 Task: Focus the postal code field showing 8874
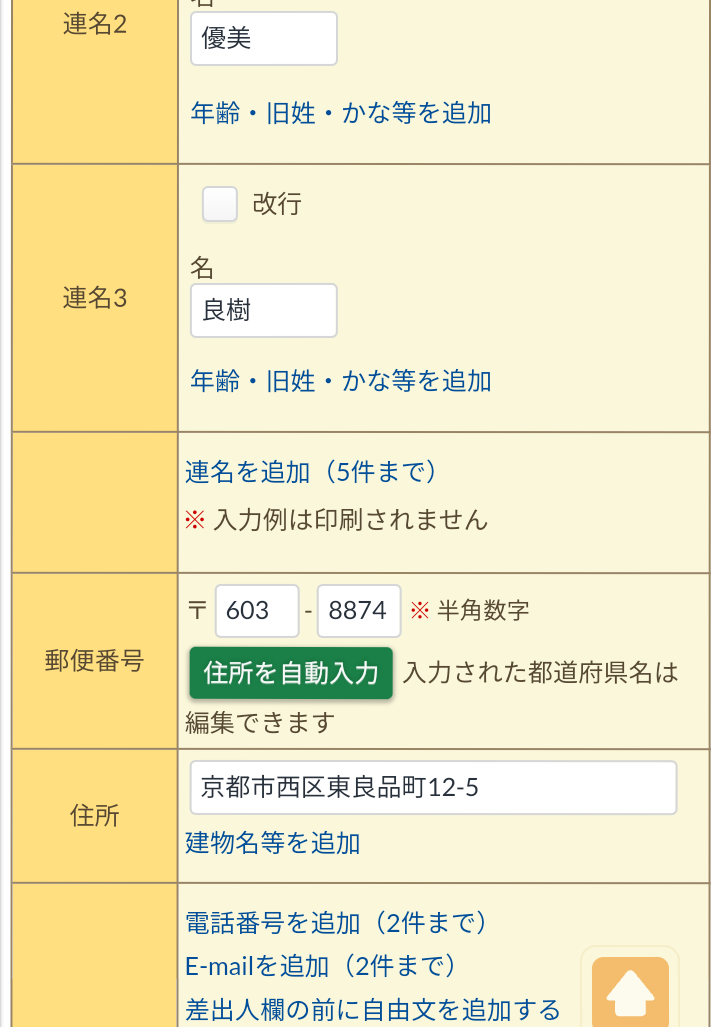pos(358,611)
